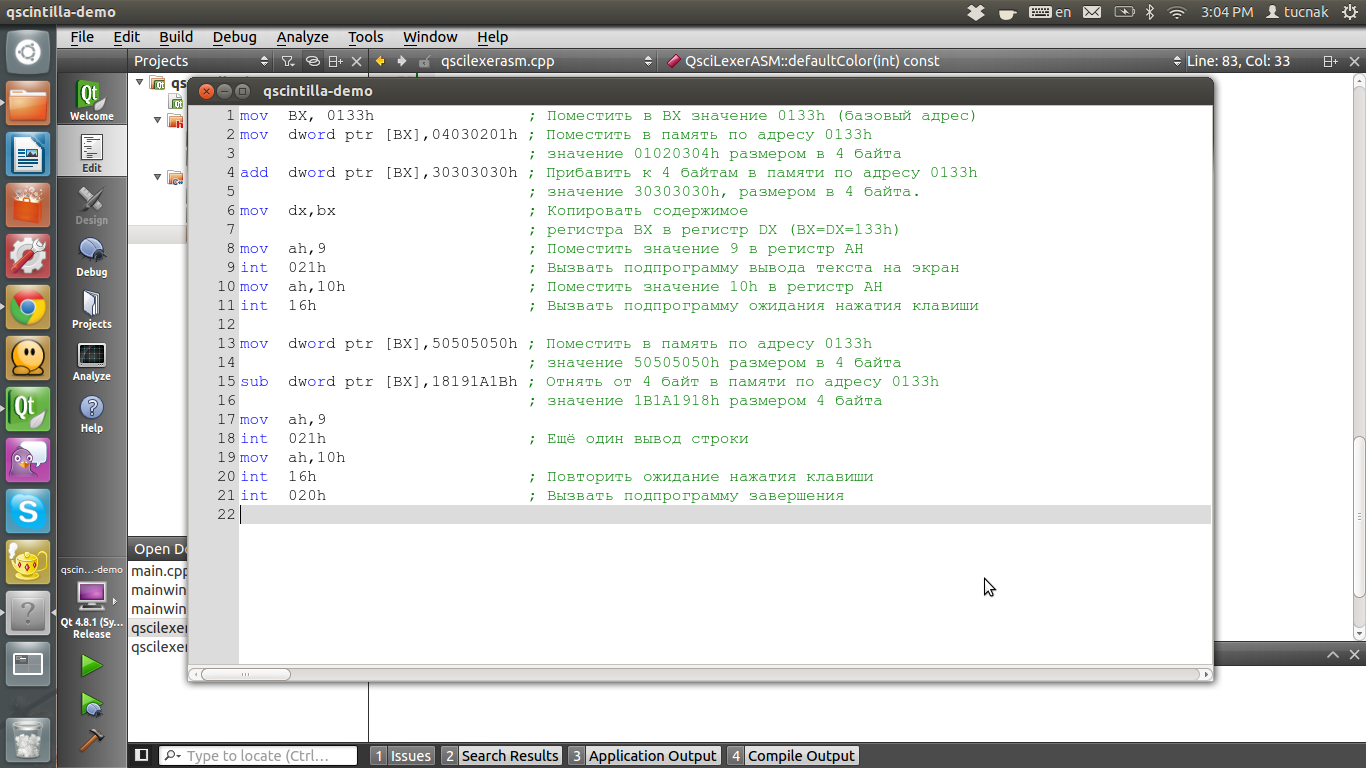The height and width of the screenshot is (768, 1366).
Task: Launch Google Chrome from the launcher
Action: pos(28,307)
